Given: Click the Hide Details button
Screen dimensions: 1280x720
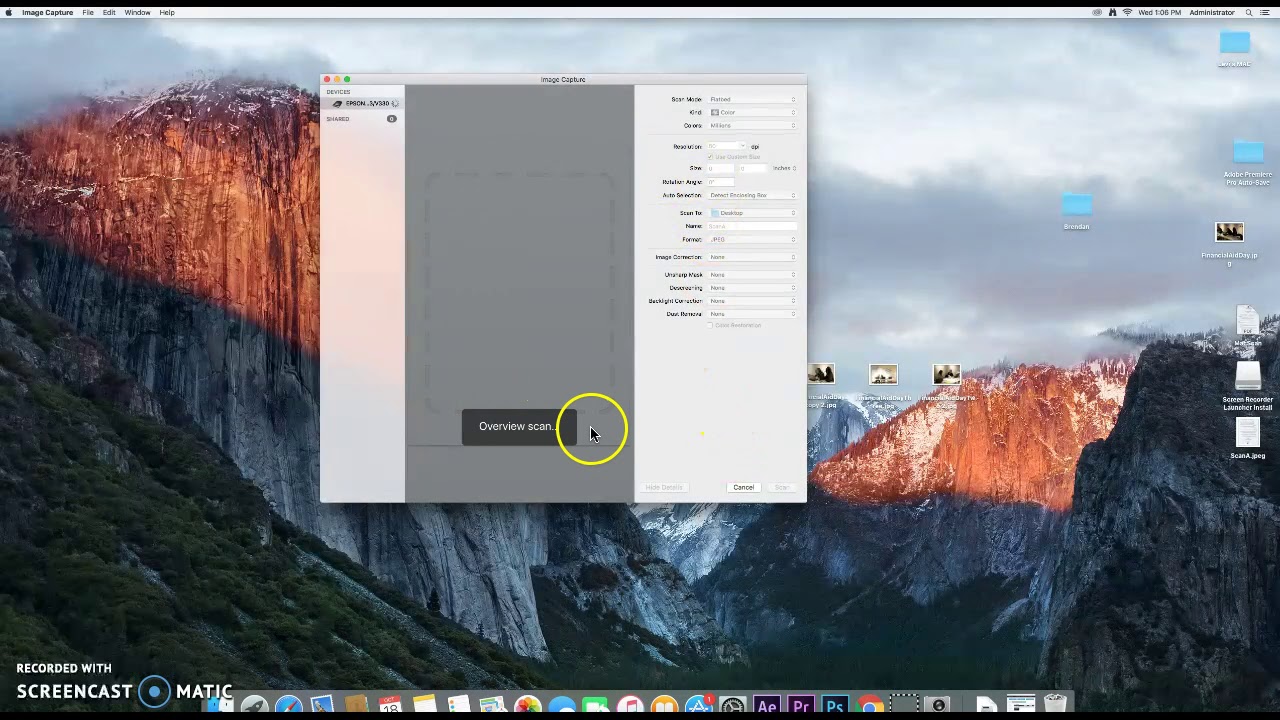Looking at the screenshot, I should (x=664, y=487).
